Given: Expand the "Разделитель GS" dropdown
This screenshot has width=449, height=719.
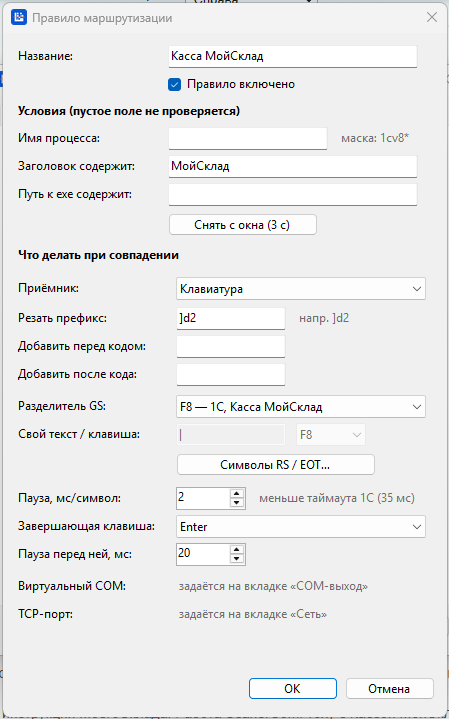Looking at the screenshot, I should tap(301, 407).
